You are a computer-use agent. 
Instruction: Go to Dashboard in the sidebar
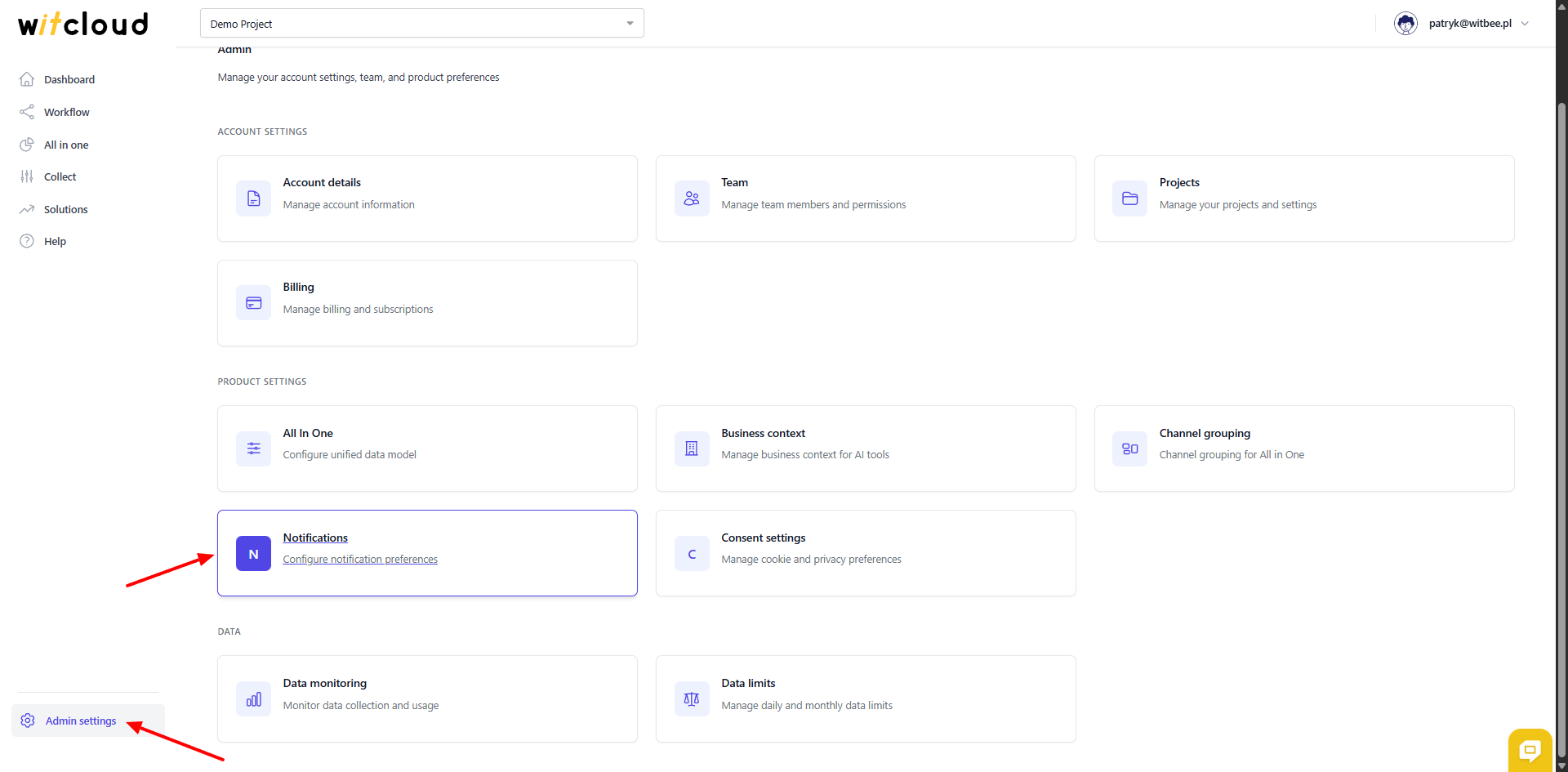(69, 79)
